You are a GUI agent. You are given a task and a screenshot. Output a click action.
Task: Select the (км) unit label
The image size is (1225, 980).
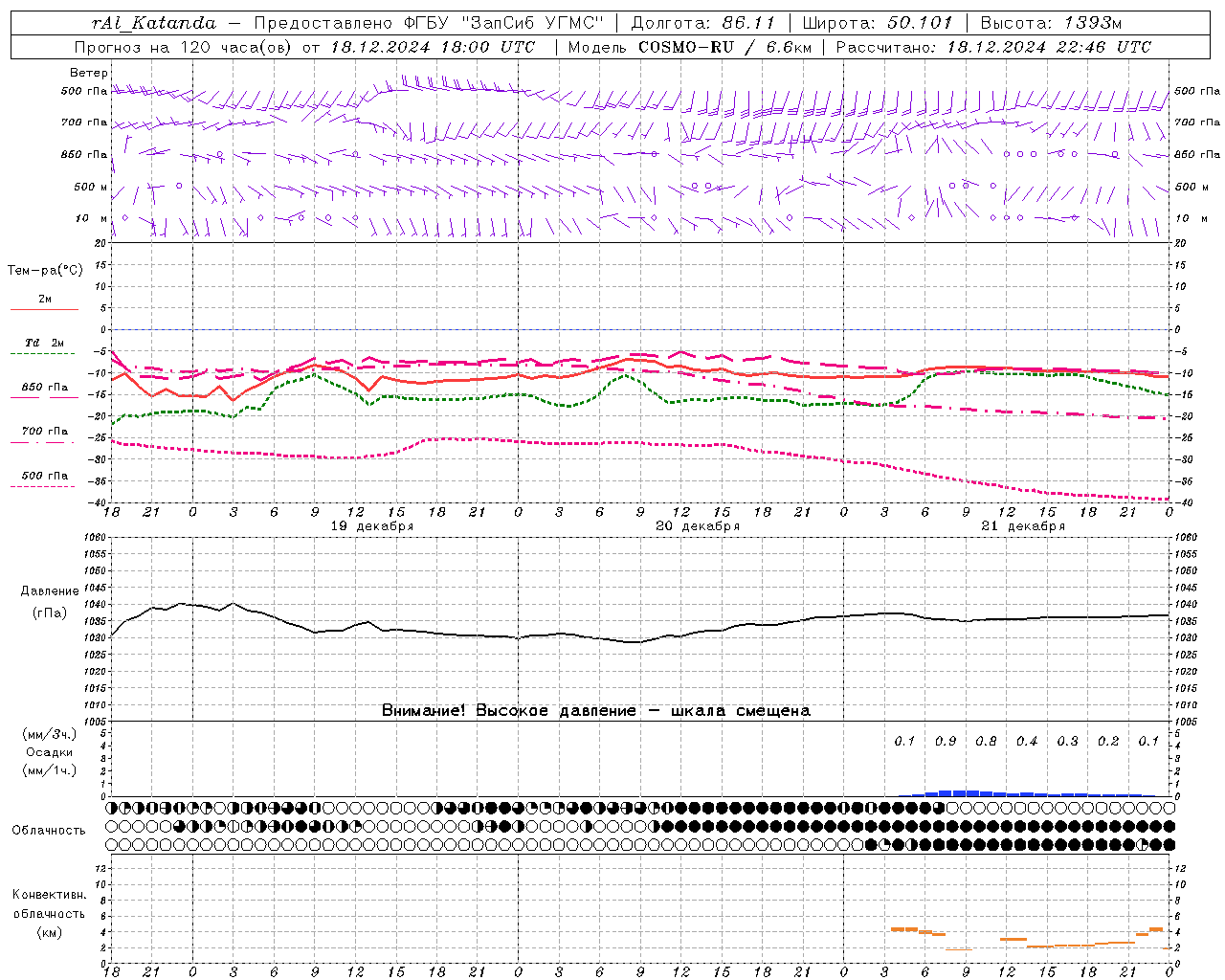pos(50,932)
